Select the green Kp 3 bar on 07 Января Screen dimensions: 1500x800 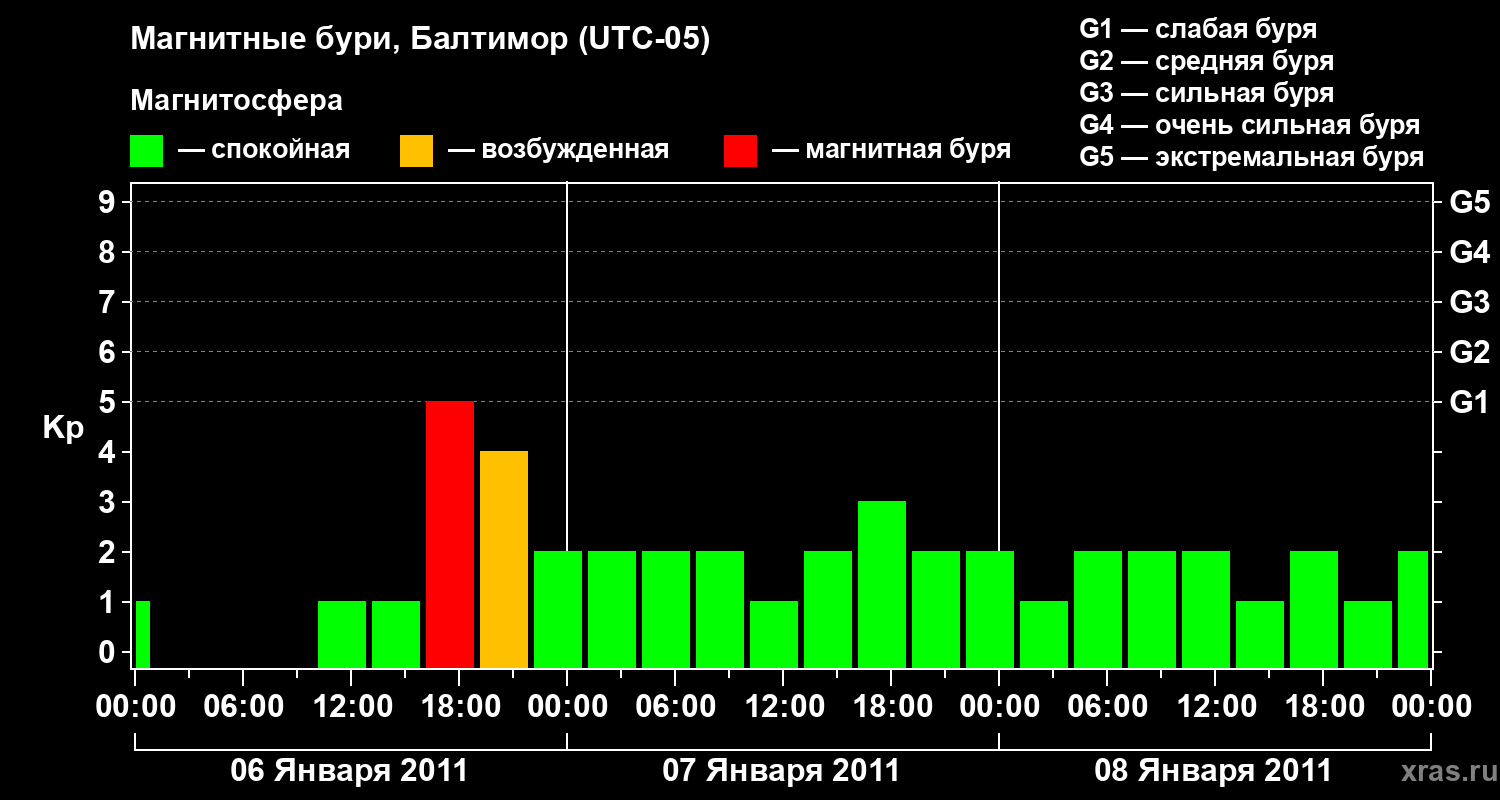tap(882, 585)
